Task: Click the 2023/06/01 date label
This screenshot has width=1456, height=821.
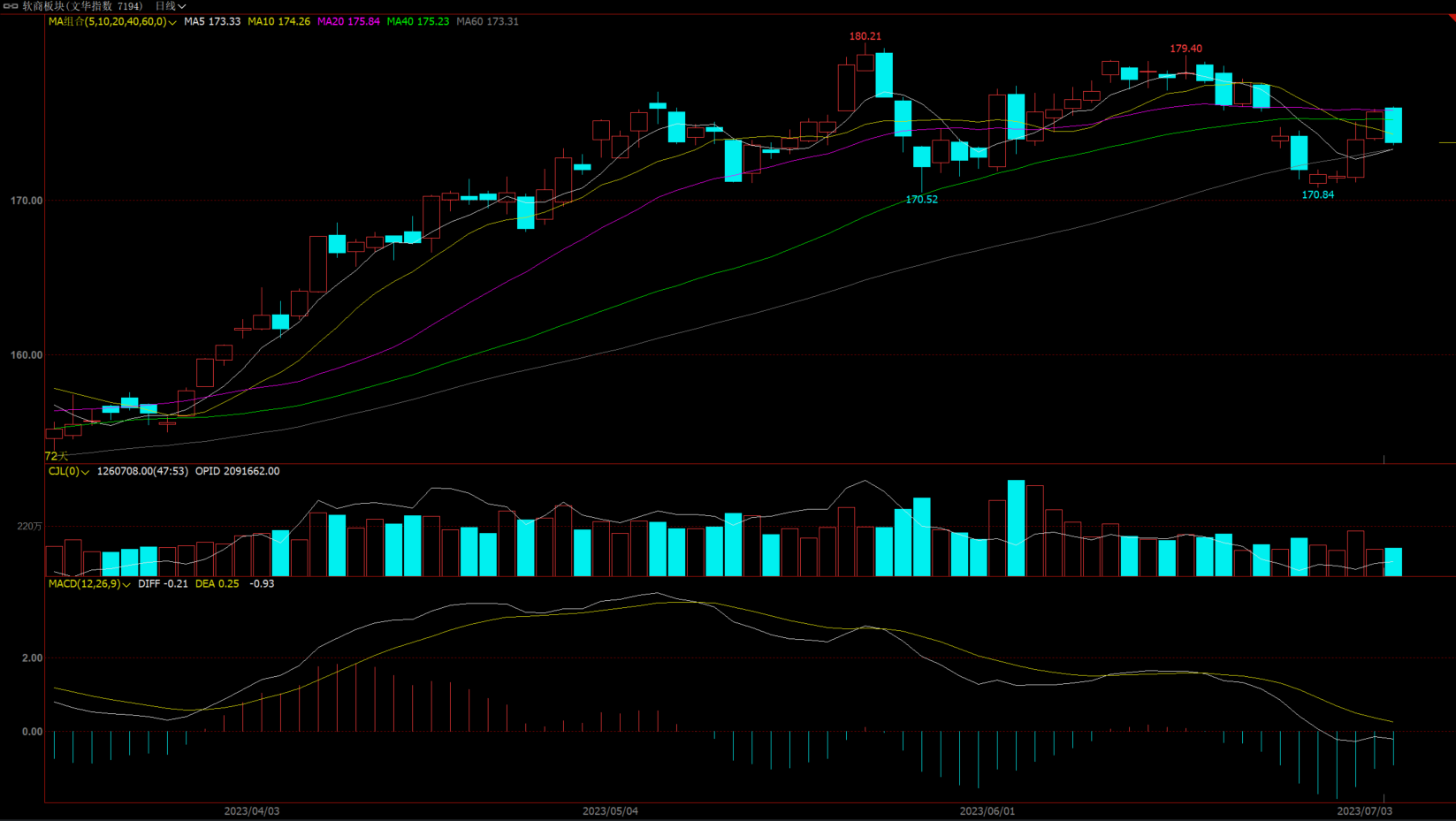Action: (987, 811)
